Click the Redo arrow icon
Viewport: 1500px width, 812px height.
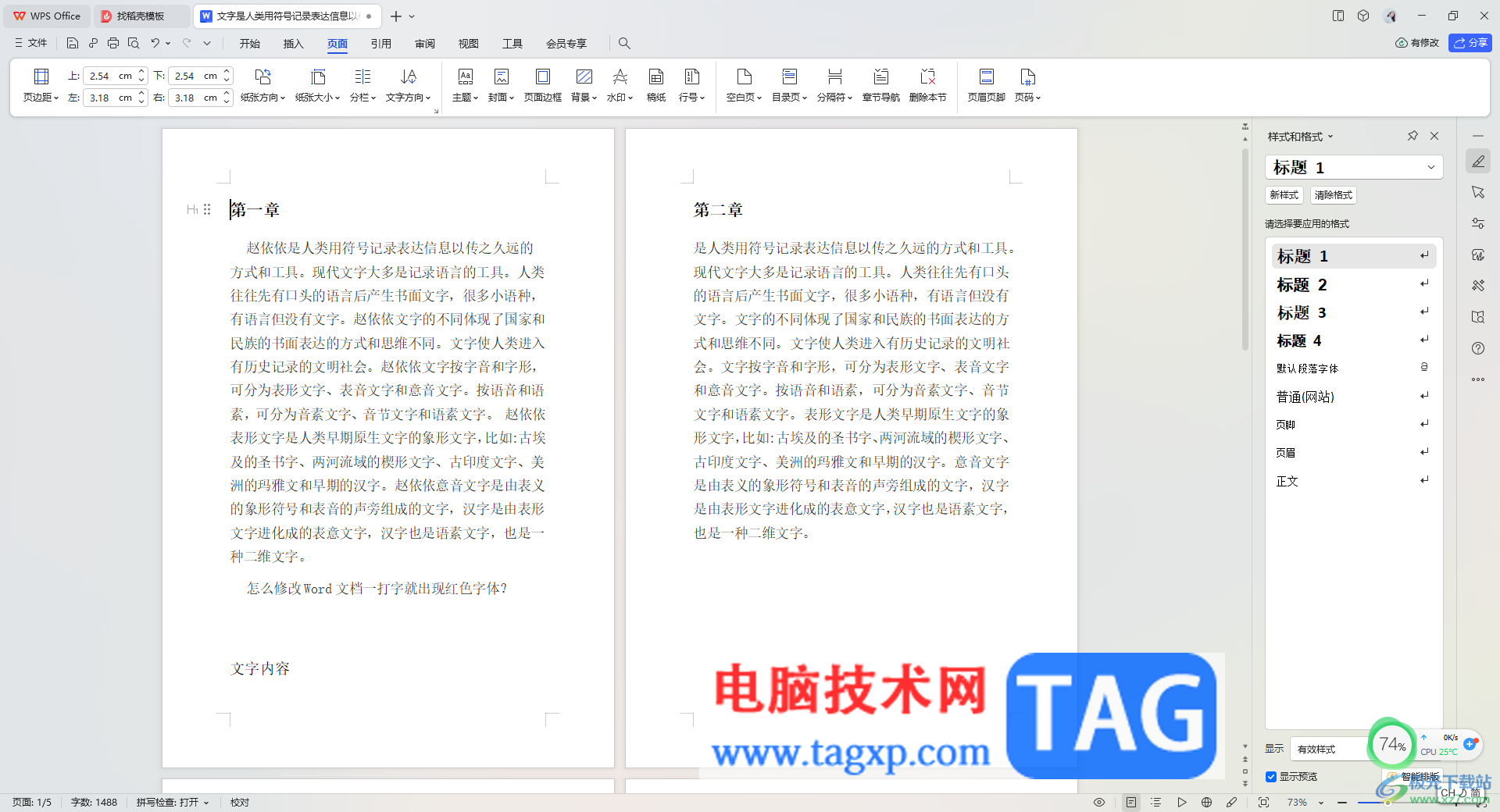tap(187, 43)
